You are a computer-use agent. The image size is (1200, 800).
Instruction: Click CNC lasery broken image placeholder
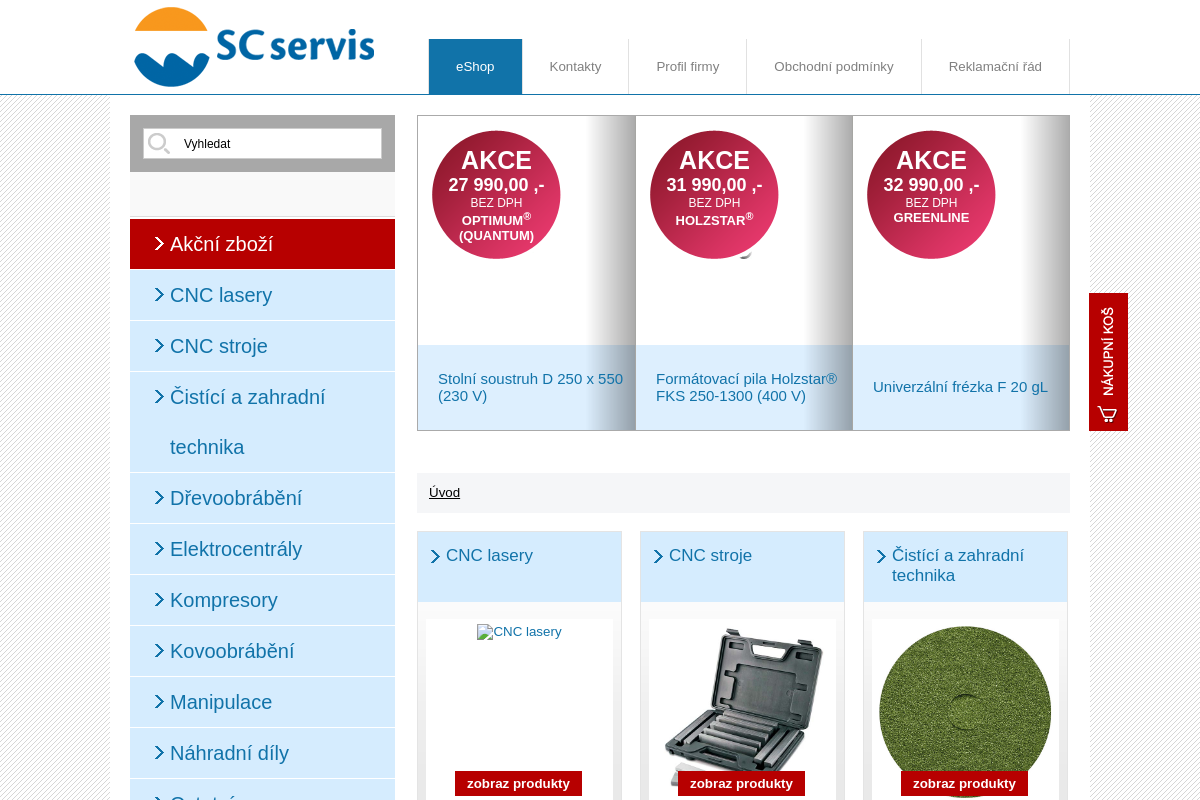click(x=519, y=632)
